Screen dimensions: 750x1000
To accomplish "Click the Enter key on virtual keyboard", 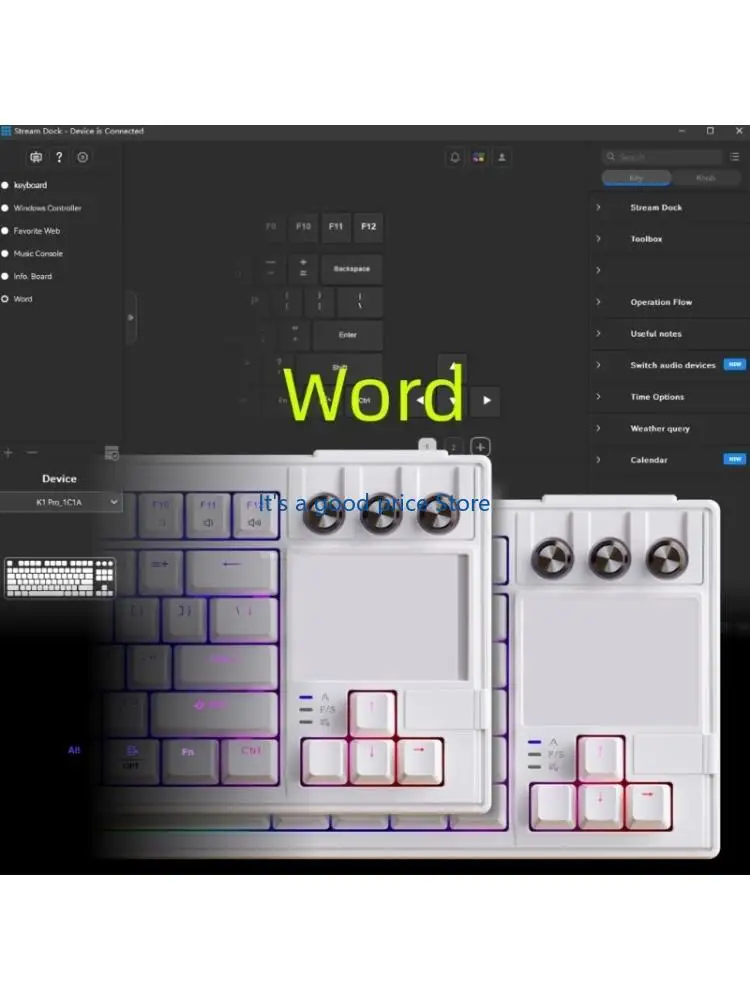I will 348,335.
